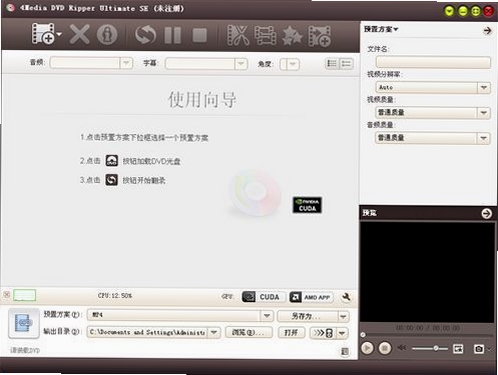The height and width of the screenshot is (375, 498).
Task: Click the profile filmstrip thumbnail at bottom left
Action: click(23, 323)
